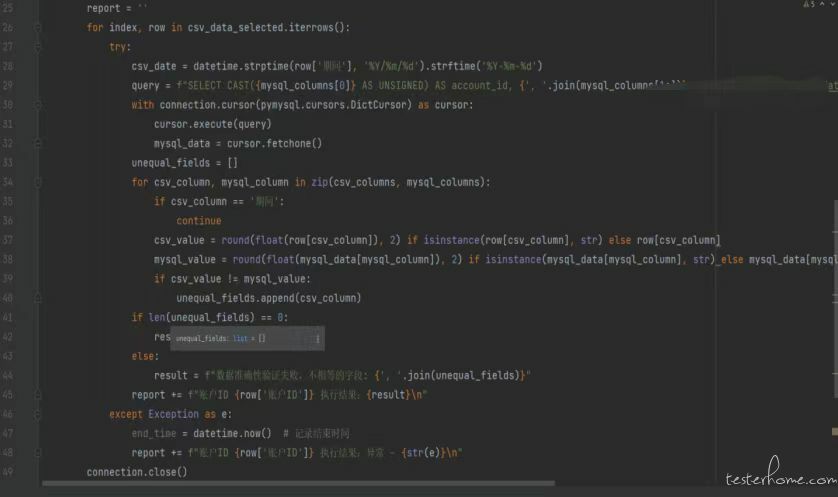
Task: Open the inspection warnings indicator showing 5
Action: coord(809,4)
